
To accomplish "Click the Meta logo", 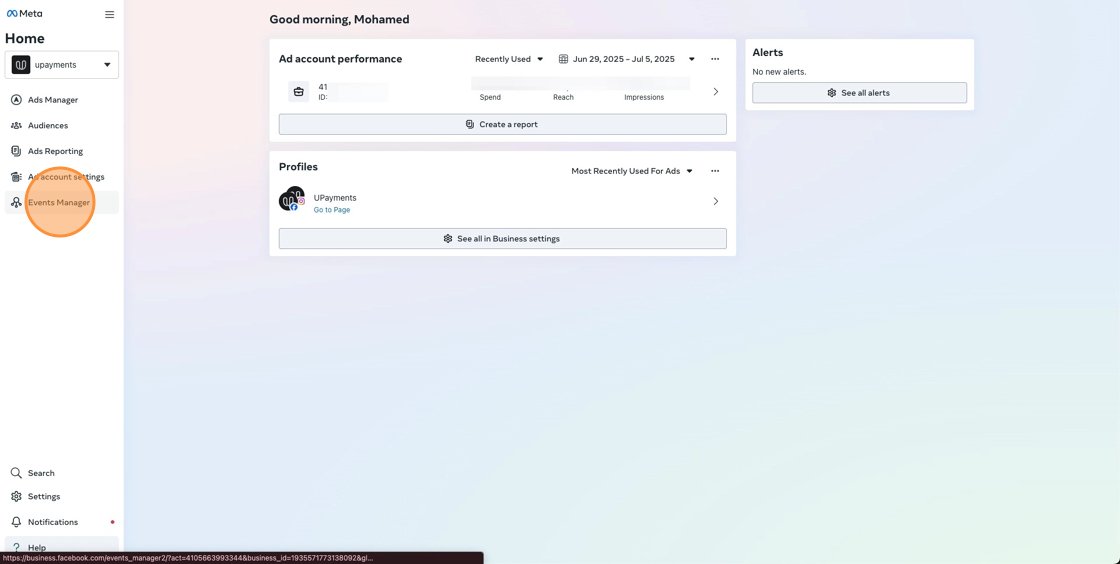I will click(x=24, y=14).
